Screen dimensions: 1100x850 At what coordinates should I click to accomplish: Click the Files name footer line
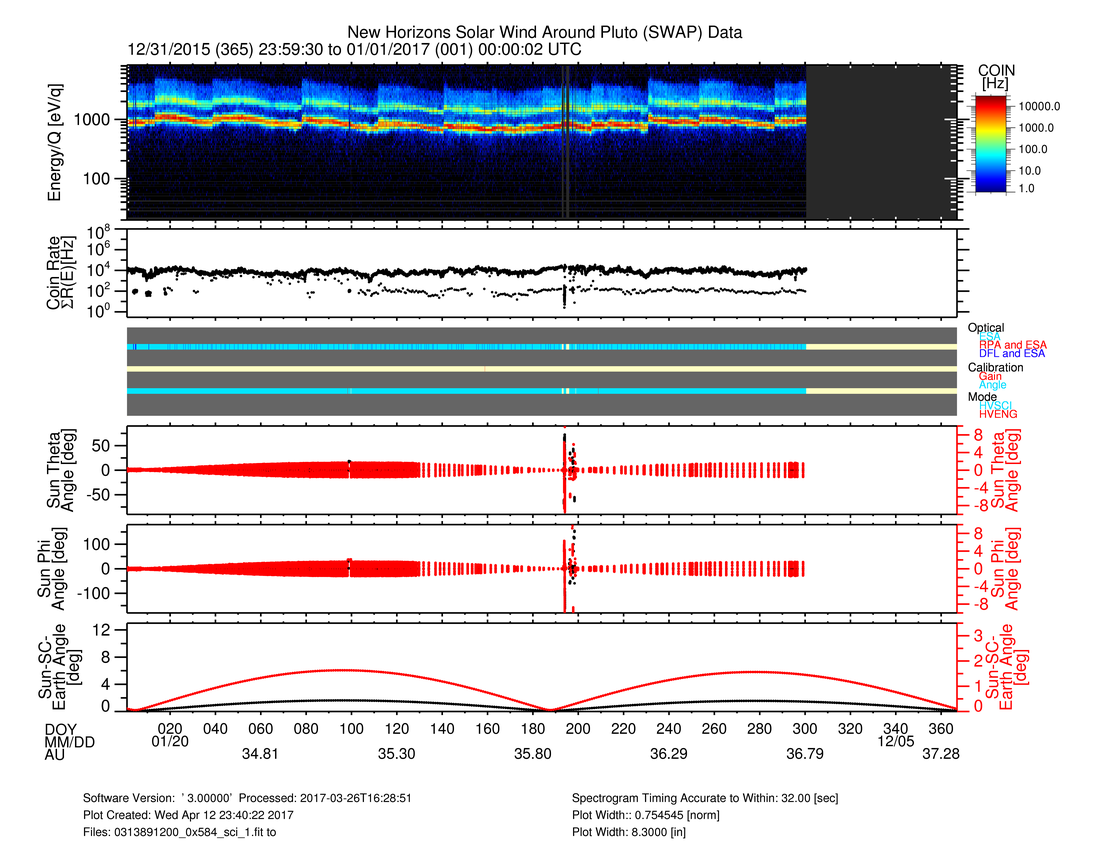[180, 830]
